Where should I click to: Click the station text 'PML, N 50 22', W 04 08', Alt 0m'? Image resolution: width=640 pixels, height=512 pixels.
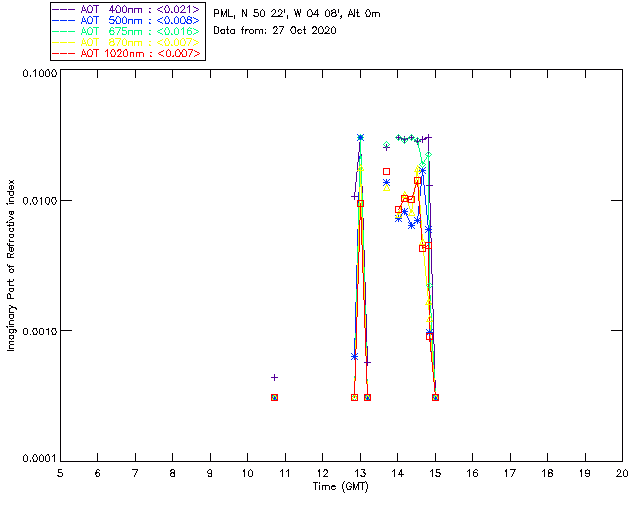pos(297,14)
